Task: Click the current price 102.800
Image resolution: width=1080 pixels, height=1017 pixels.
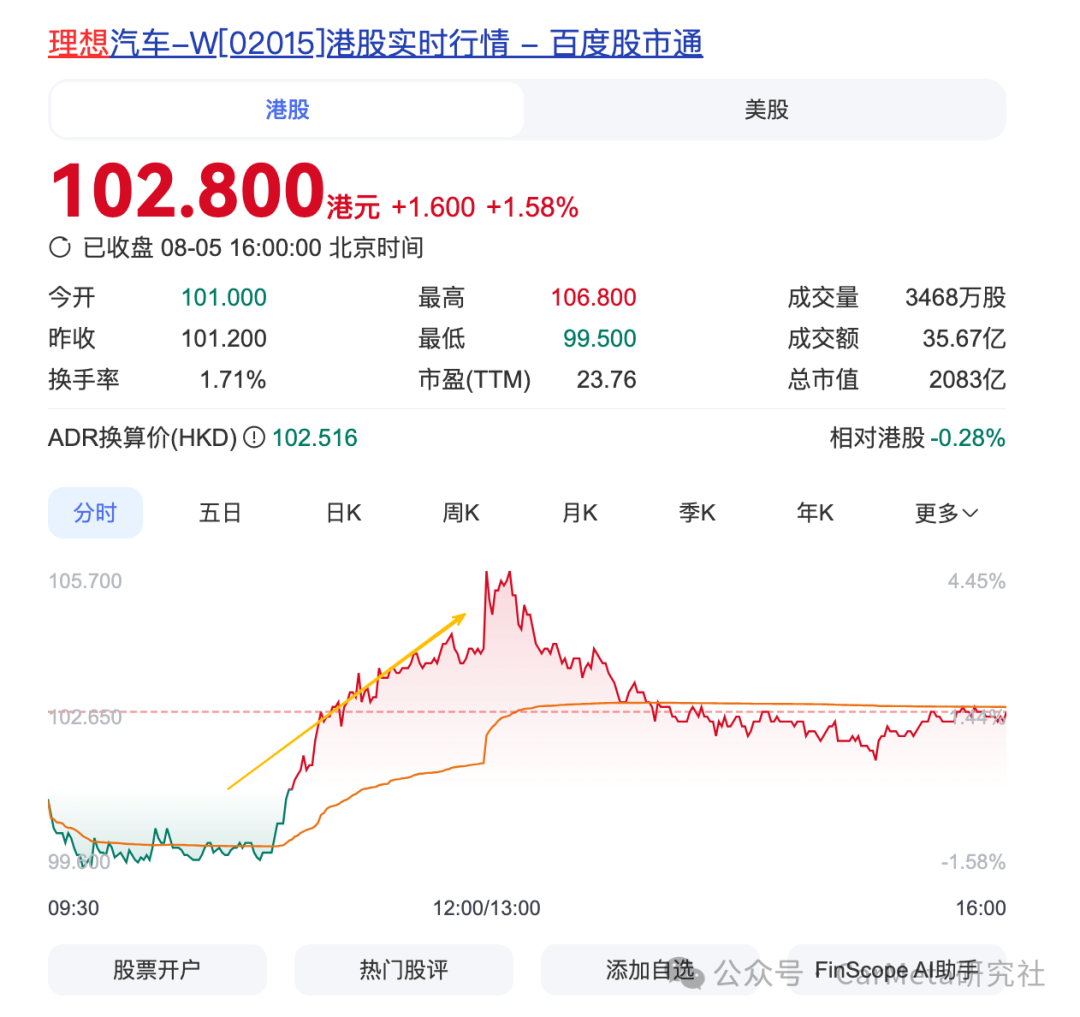Action: tap(187, 189)
